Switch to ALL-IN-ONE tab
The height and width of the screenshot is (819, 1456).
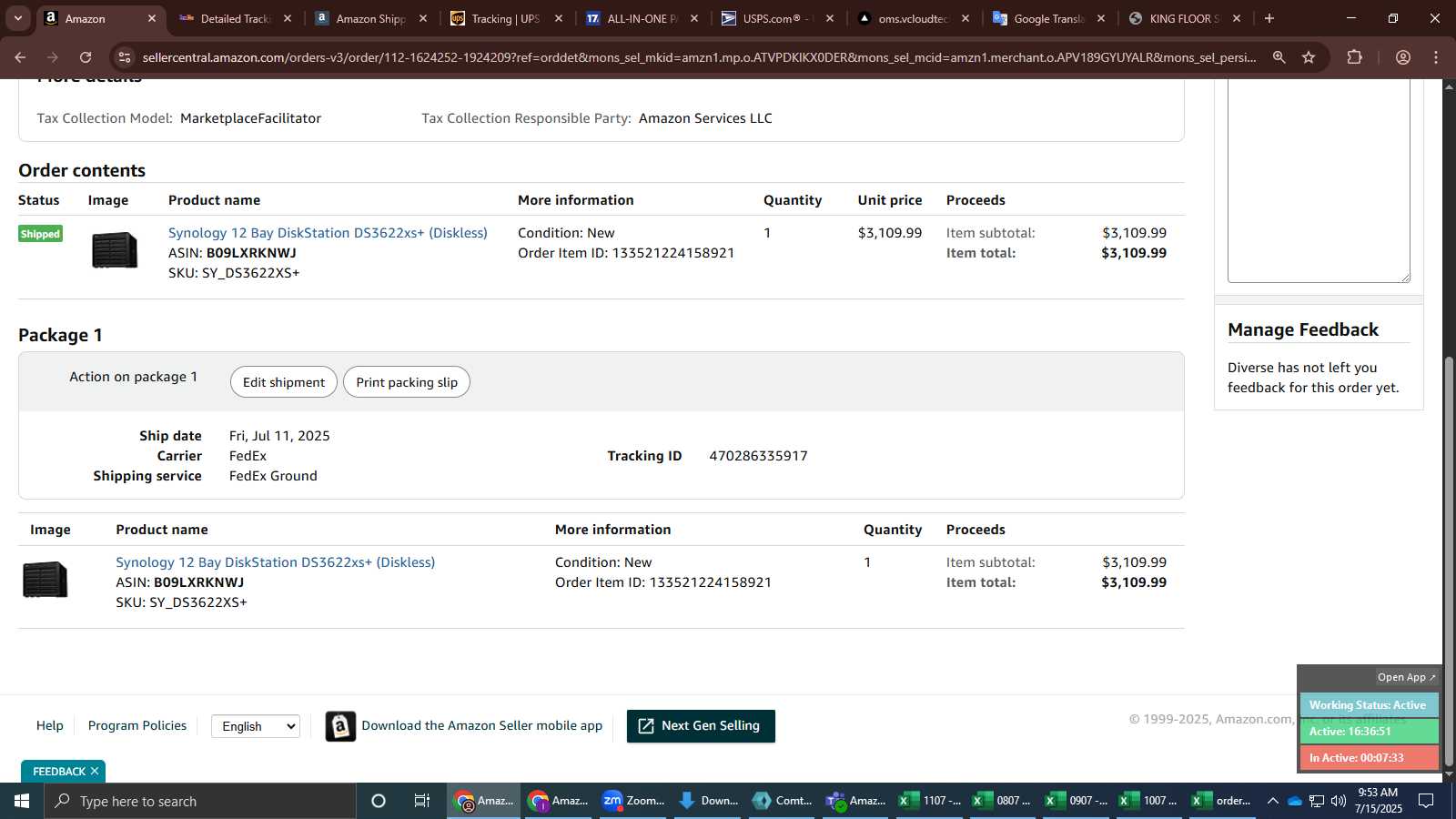[x=641, y=18]
